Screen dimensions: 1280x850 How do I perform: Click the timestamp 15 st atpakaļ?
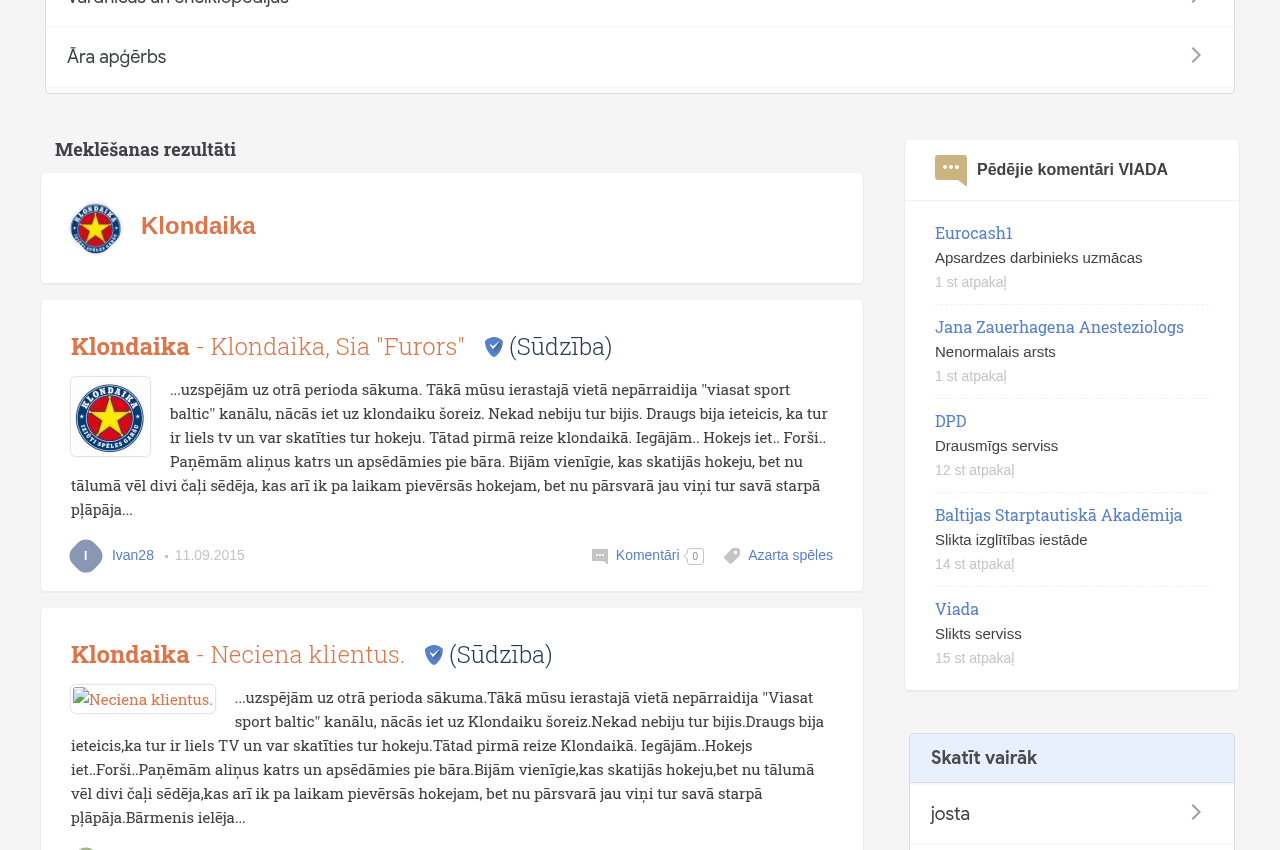tap(975, 658)
